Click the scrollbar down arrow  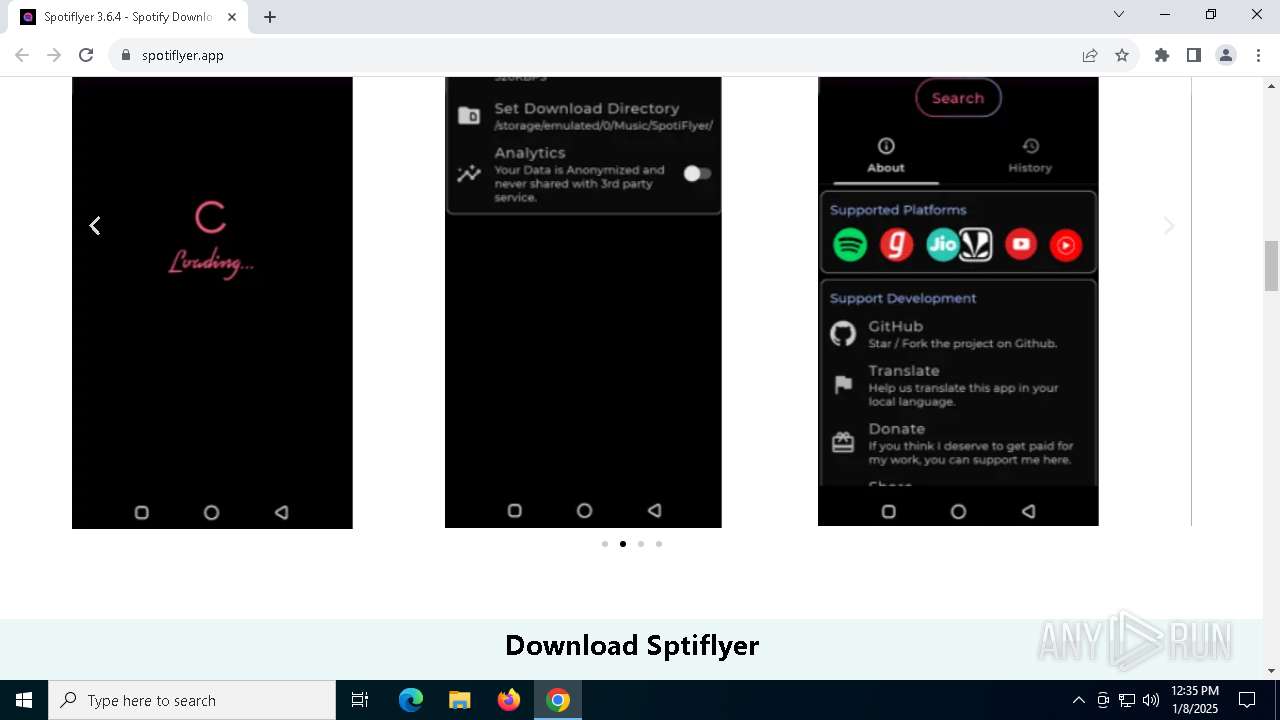(1271, 671)
